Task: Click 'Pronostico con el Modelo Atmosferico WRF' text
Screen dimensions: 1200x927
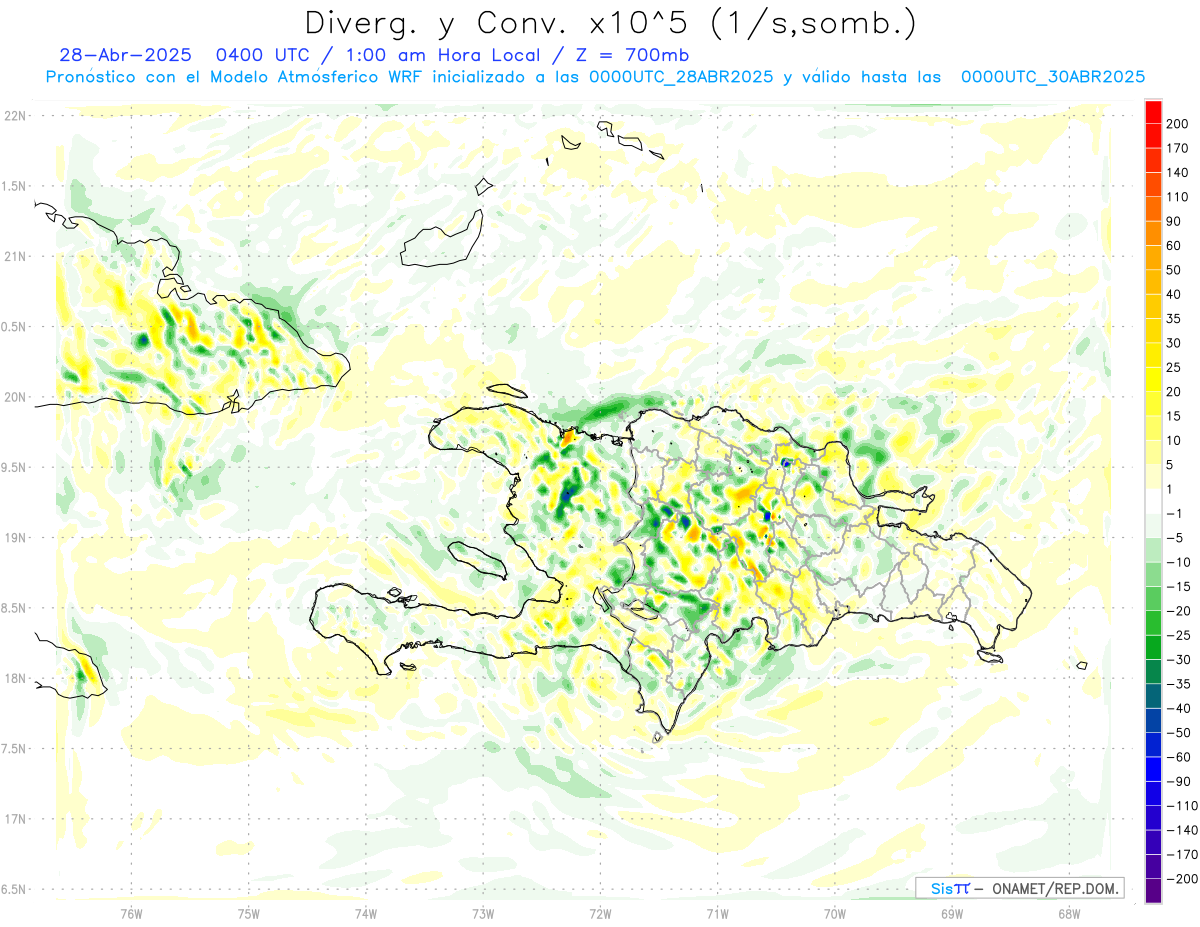Action: click(x=236, y=77)
